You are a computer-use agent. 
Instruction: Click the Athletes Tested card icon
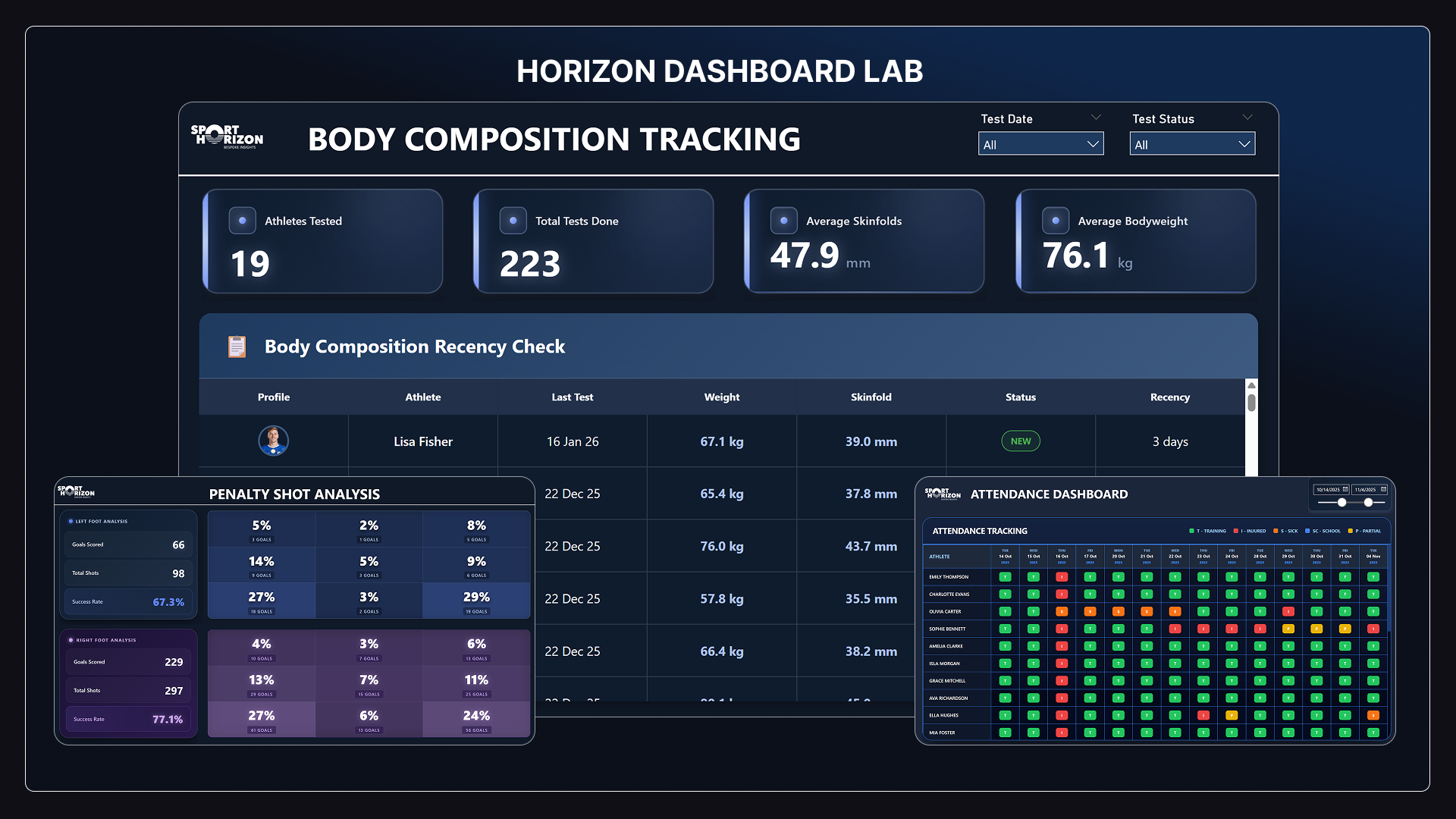[x=242, y=221]
